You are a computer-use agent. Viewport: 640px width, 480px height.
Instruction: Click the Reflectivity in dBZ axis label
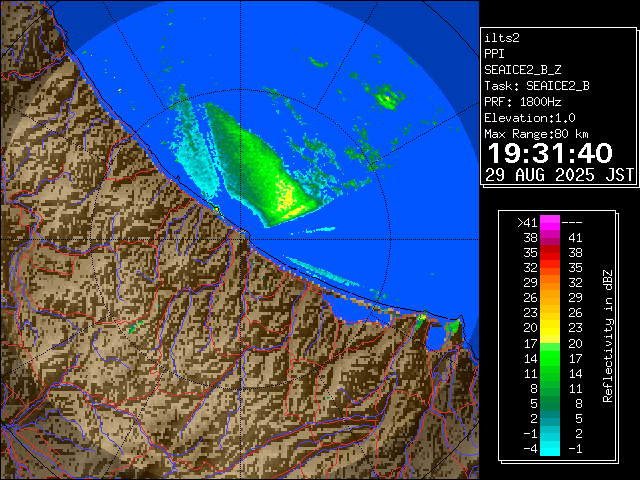[608, 335]
